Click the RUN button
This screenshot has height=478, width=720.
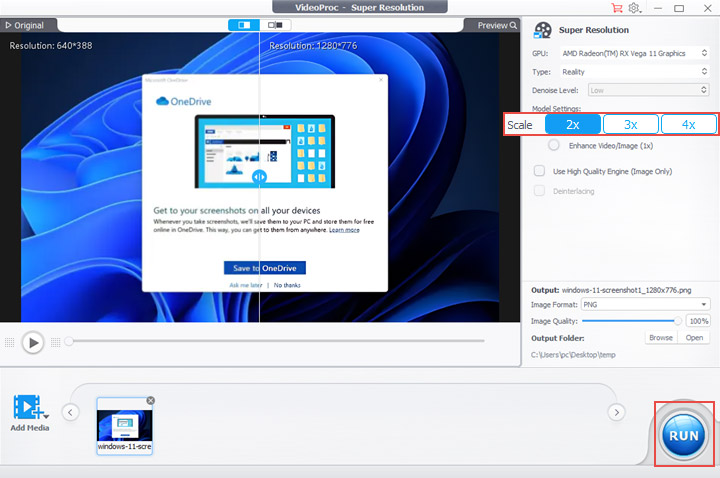684,435
